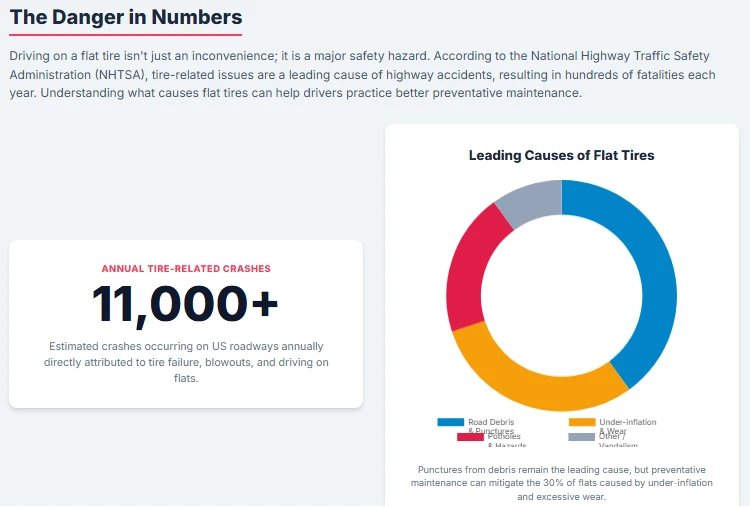
Task: Click the 'Annual Tire-Related Crashes' label
Action: pos(185,268)
